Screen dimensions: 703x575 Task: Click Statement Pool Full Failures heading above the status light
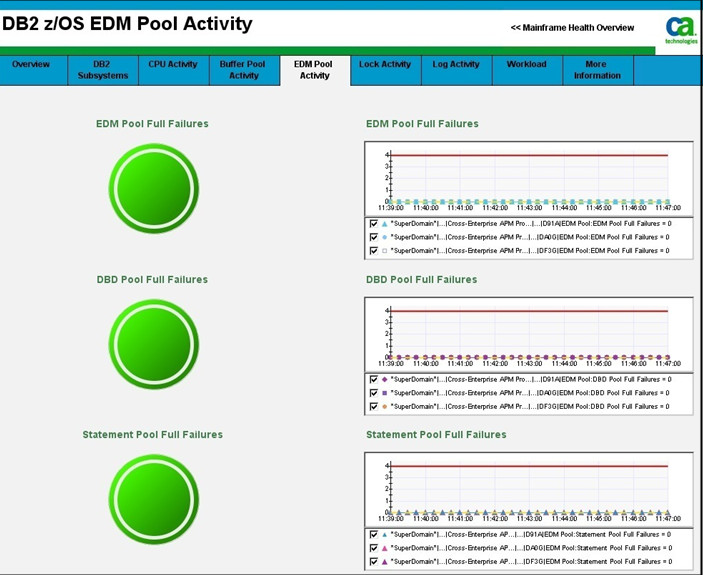coord(152,435)
